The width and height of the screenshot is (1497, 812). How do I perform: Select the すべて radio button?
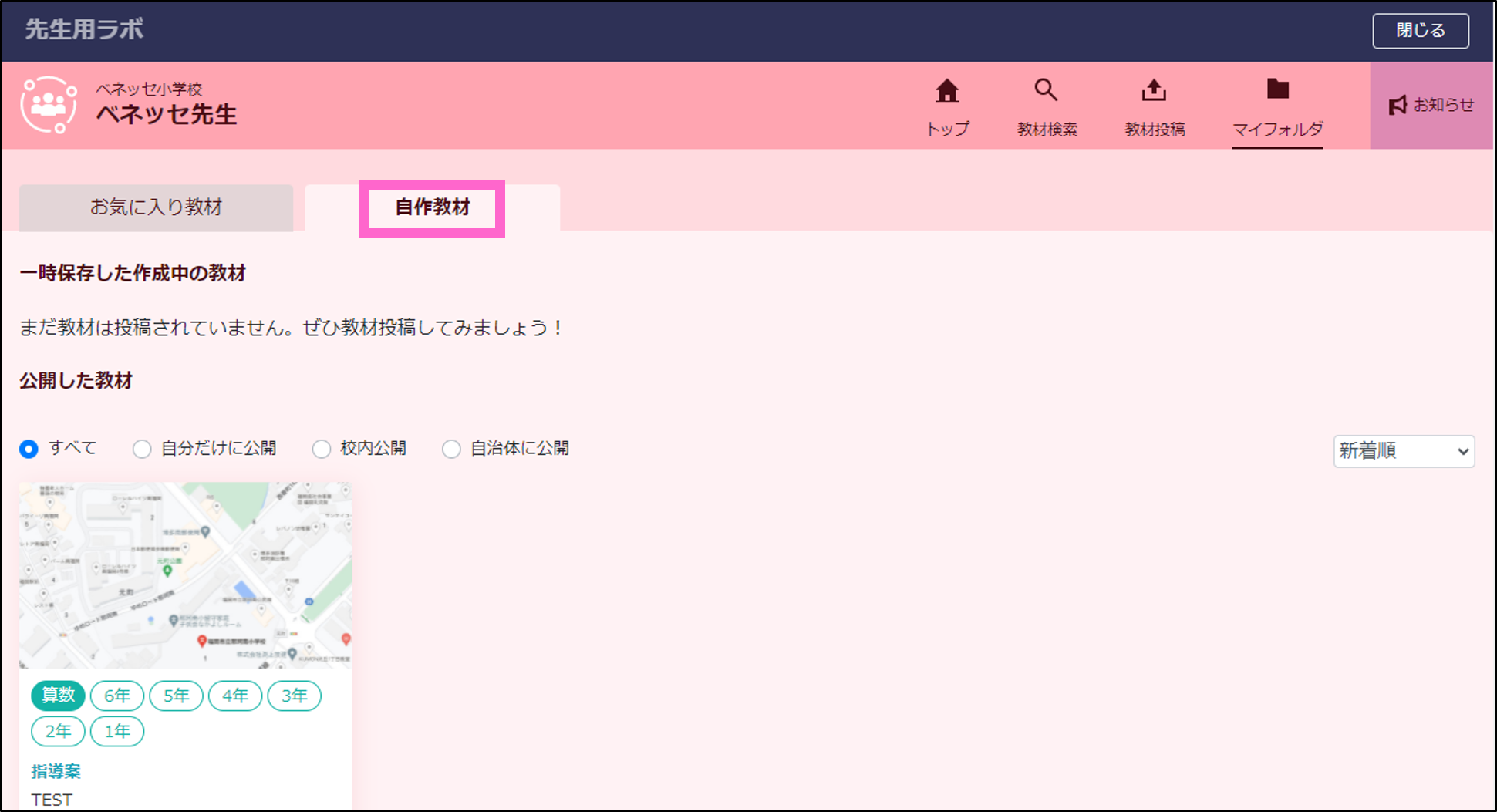29,448
